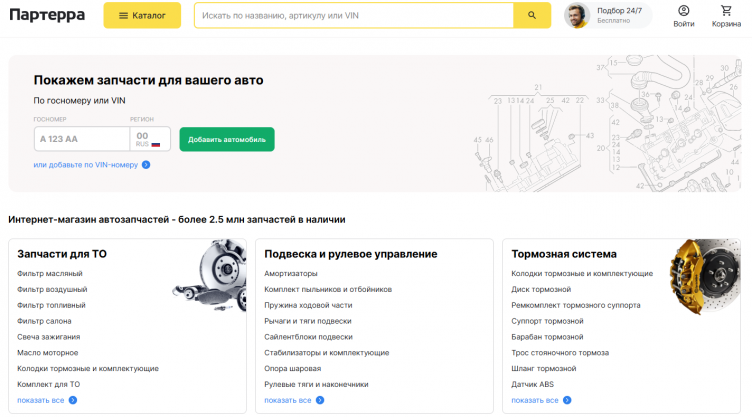Select Барабан тормозной
The height and width of the screenshot is (417, 752).
pyautogui.click(x=547, y=337)
